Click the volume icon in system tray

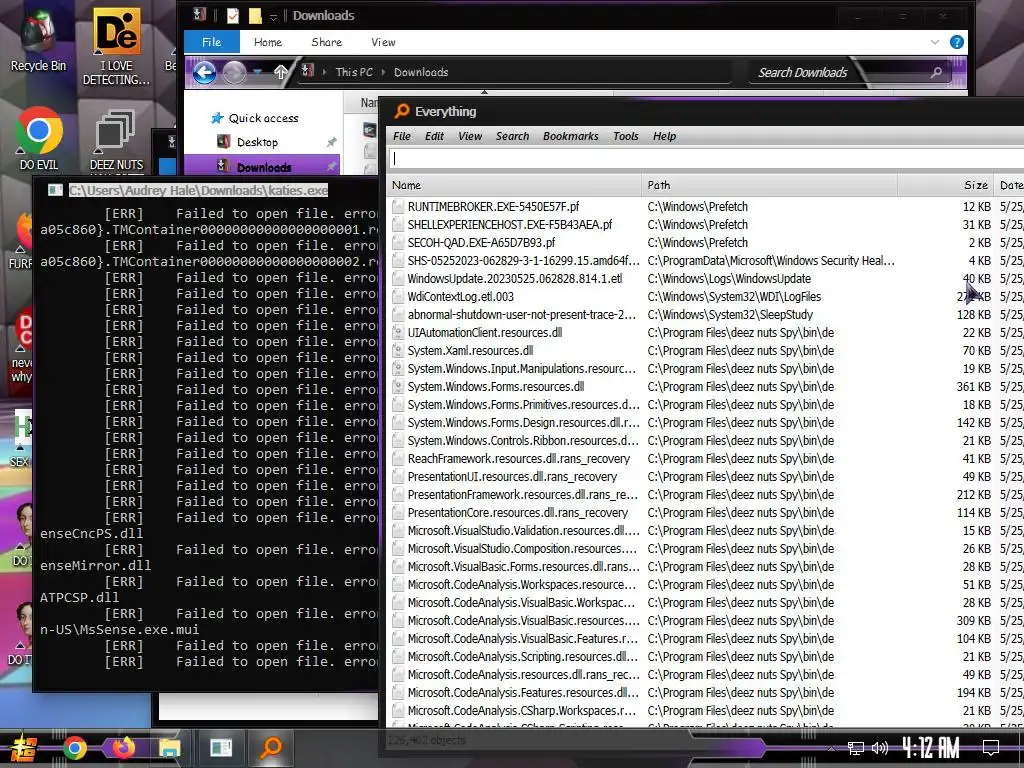880,748
